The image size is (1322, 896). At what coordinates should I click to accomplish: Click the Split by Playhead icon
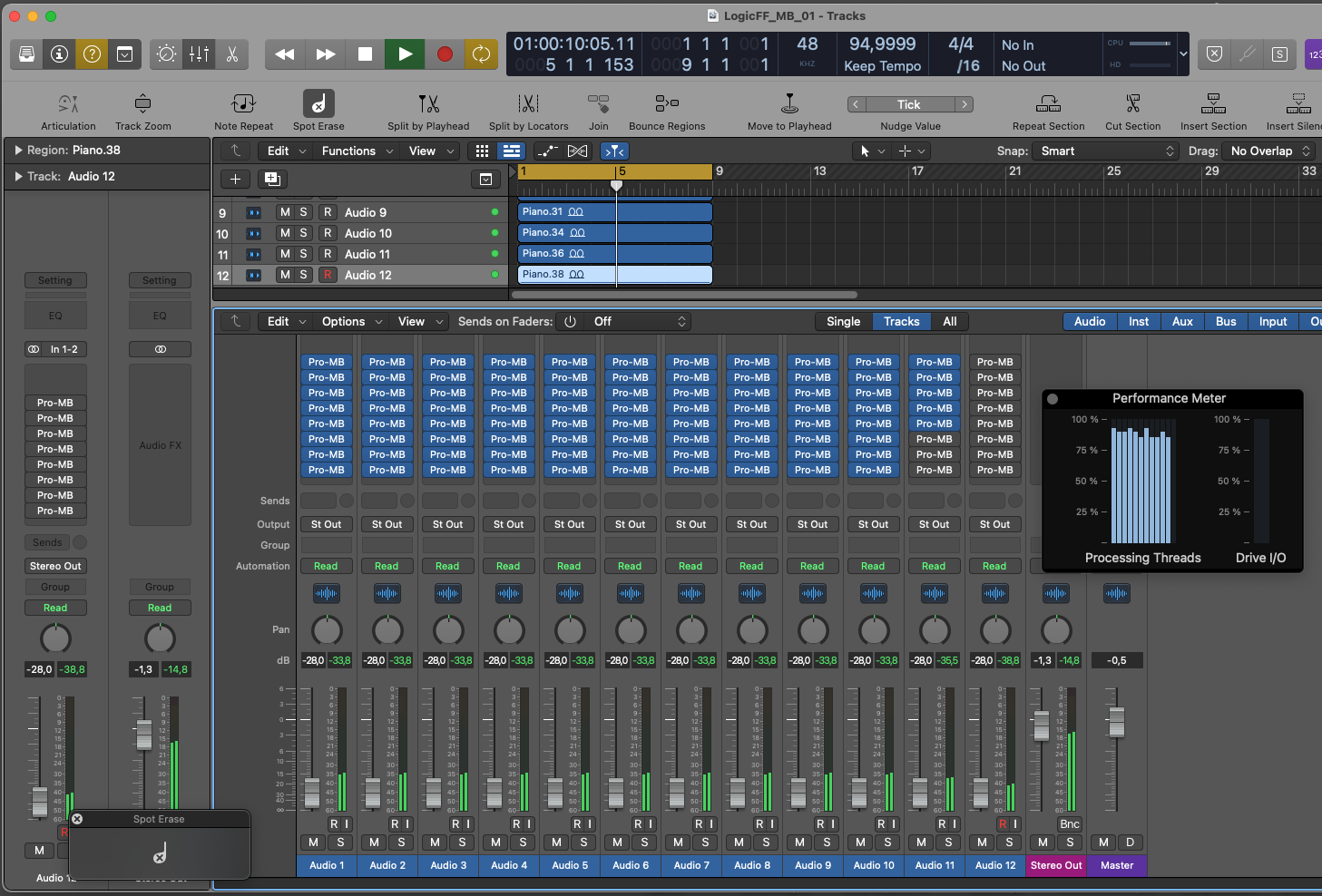click(x=428, y=103)
